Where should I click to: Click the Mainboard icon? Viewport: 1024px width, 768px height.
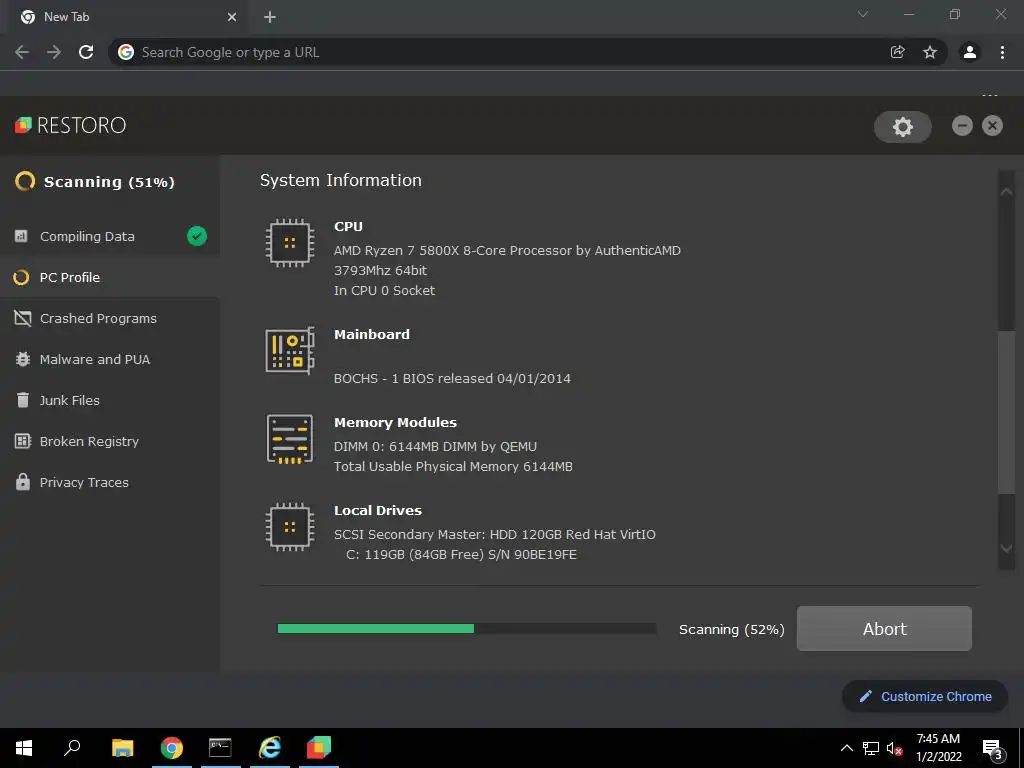[x=290, y=351]
